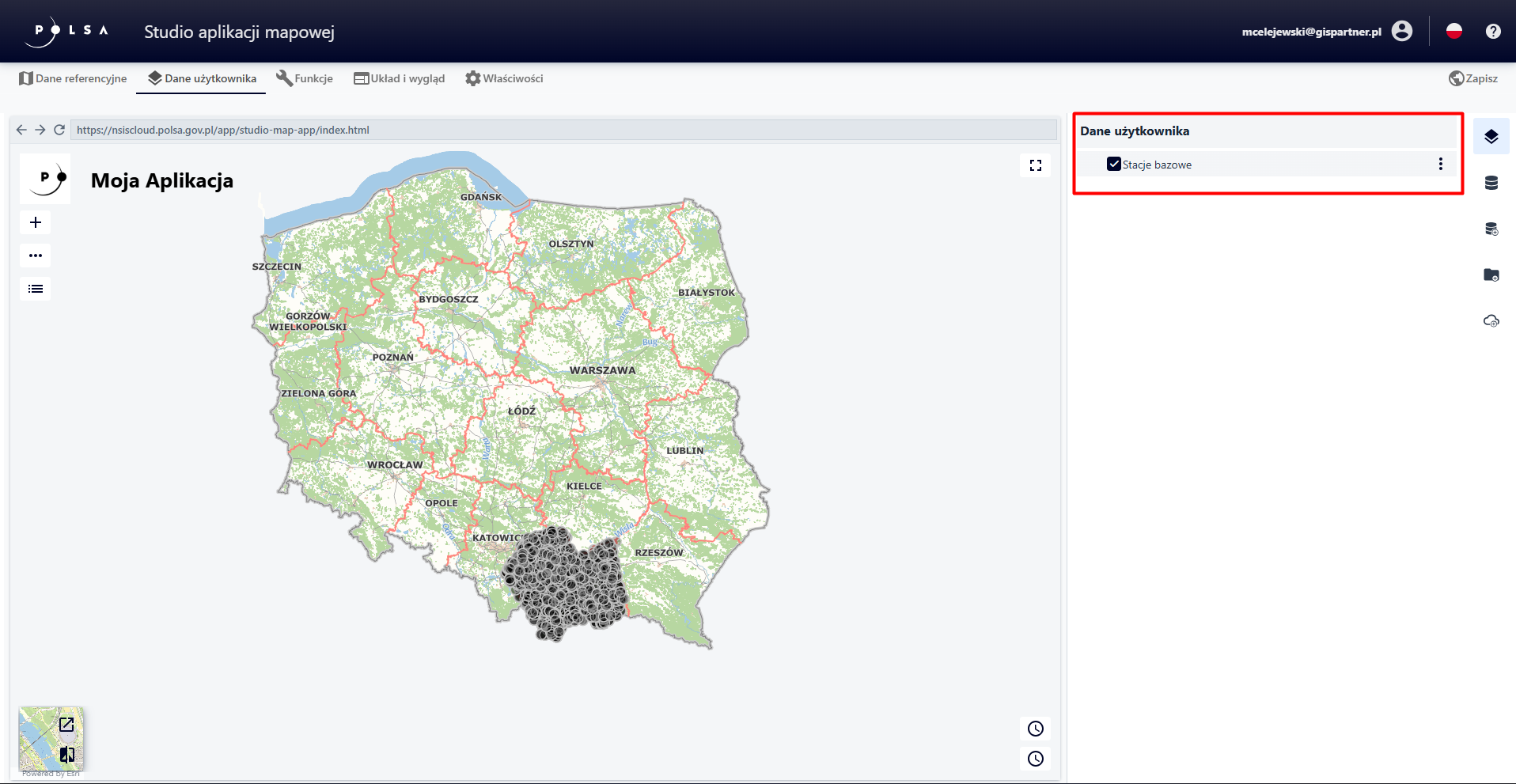1516x784 pixels.
Task: Click the Zapisz button
Action: coord(1472,78)
